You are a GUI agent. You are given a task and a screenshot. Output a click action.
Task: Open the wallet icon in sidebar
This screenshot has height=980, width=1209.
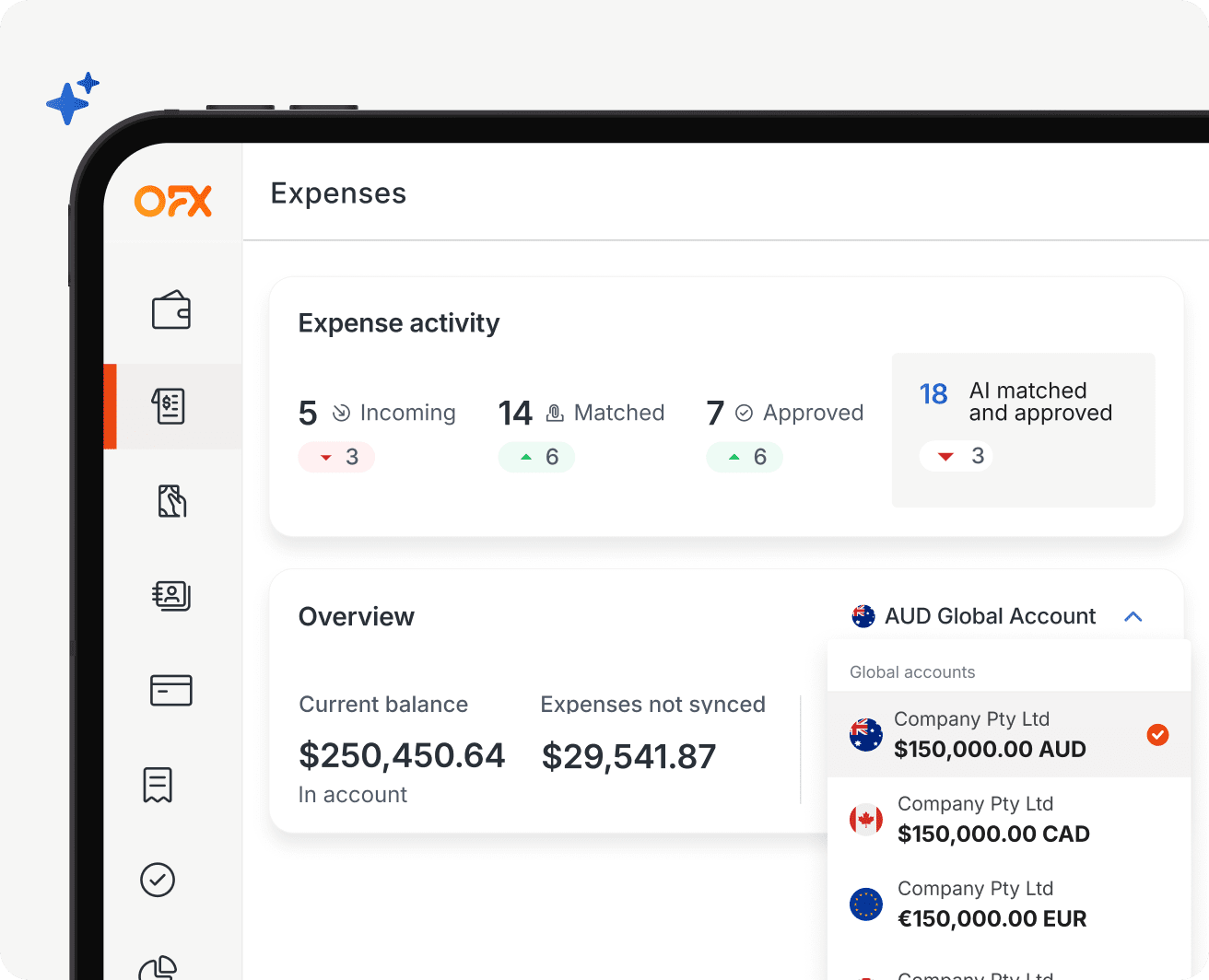[171, 311]
